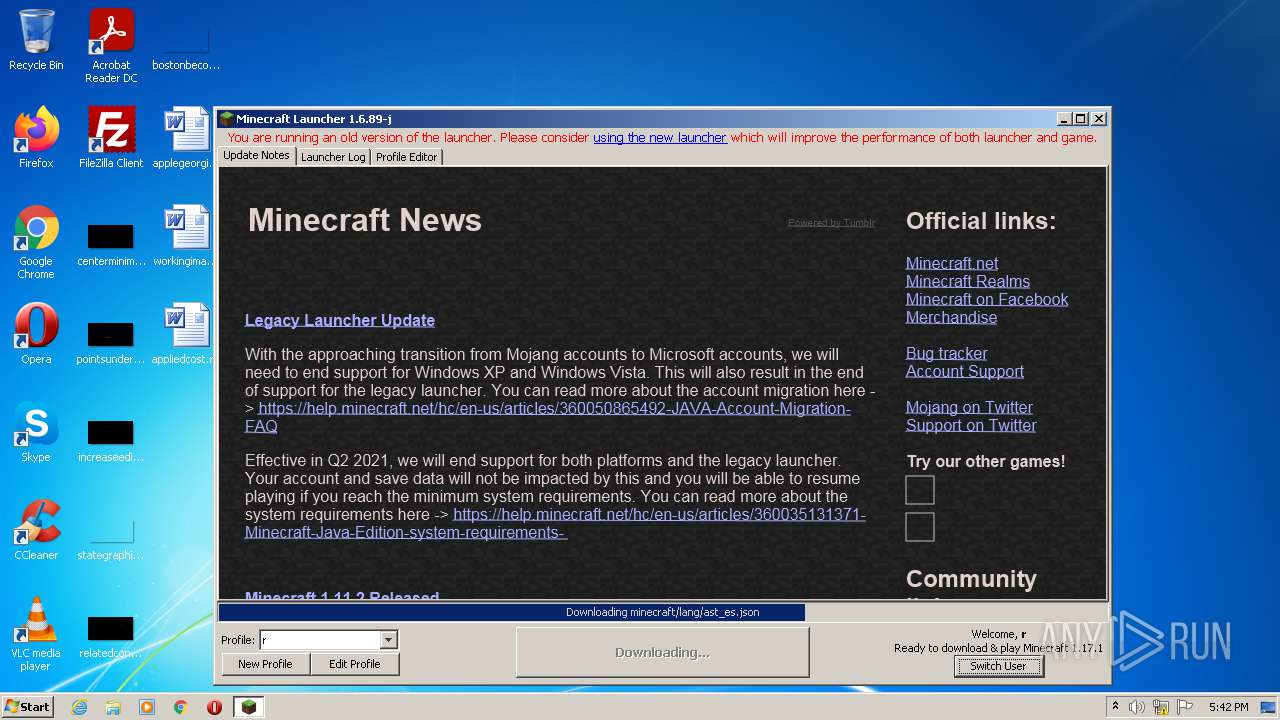Open Account Support link
Viewport: 1280px width, 720px height.
click(x=965, y=371)
